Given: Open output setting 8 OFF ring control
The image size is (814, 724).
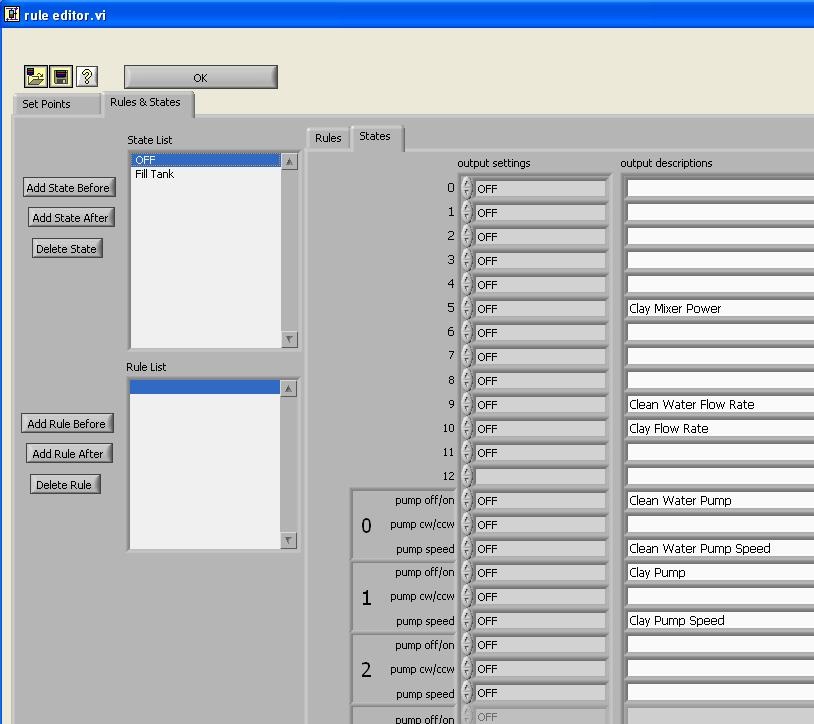Looking at the screenshot, I should [540, 380].
